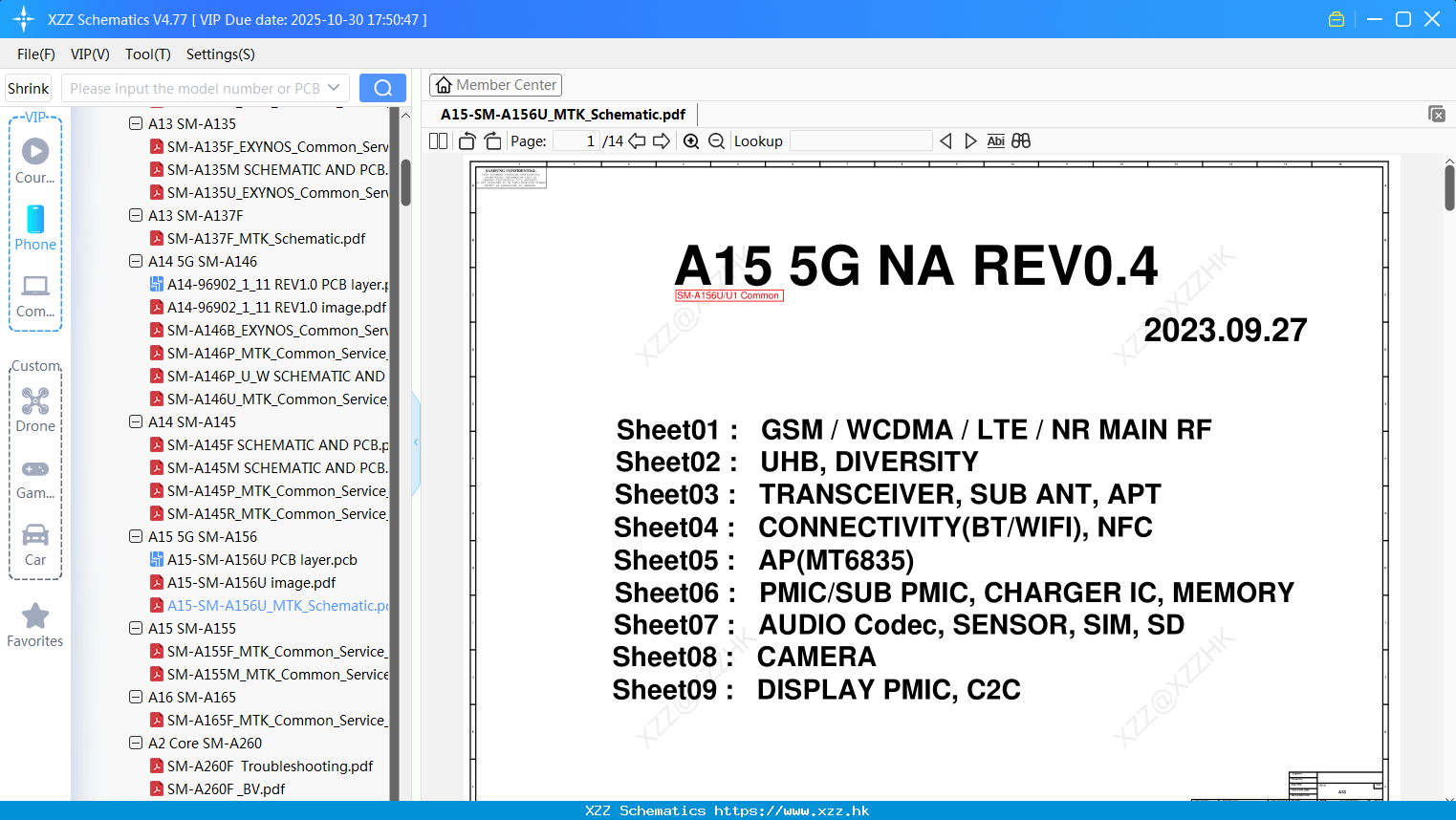Zoom in on the schematic
The width and height of the screenshot is (1456, 820).
pyautogui.click(x=691, y=141)
